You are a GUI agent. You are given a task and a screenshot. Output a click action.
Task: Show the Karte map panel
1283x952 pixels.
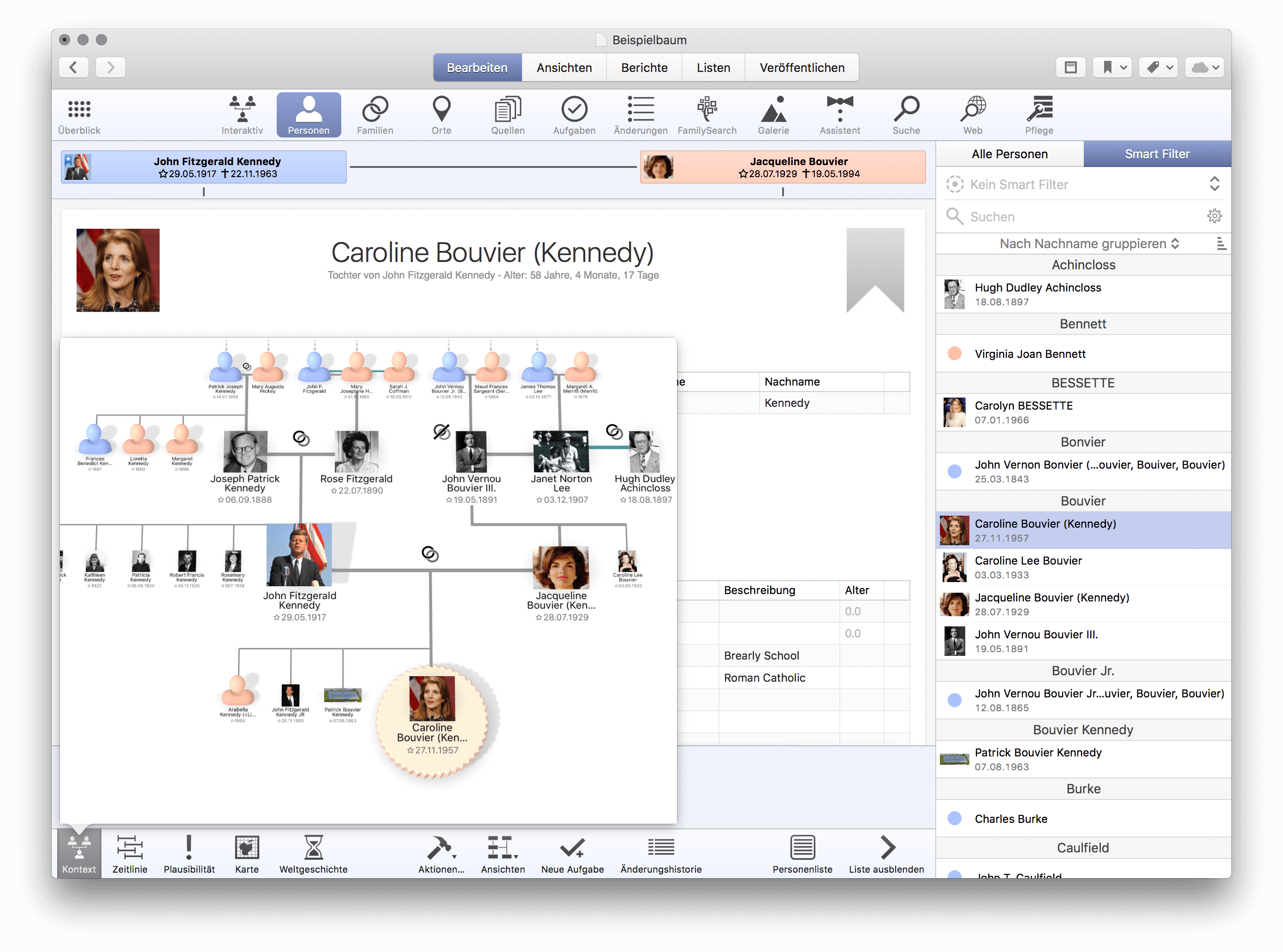tap(247, 854)
